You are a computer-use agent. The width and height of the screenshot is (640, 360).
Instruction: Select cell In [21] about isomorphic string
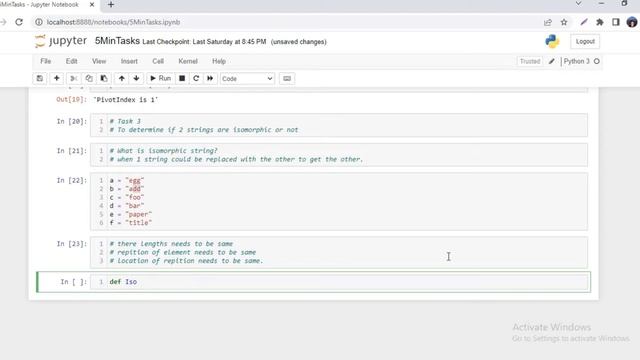coord(339,155)
